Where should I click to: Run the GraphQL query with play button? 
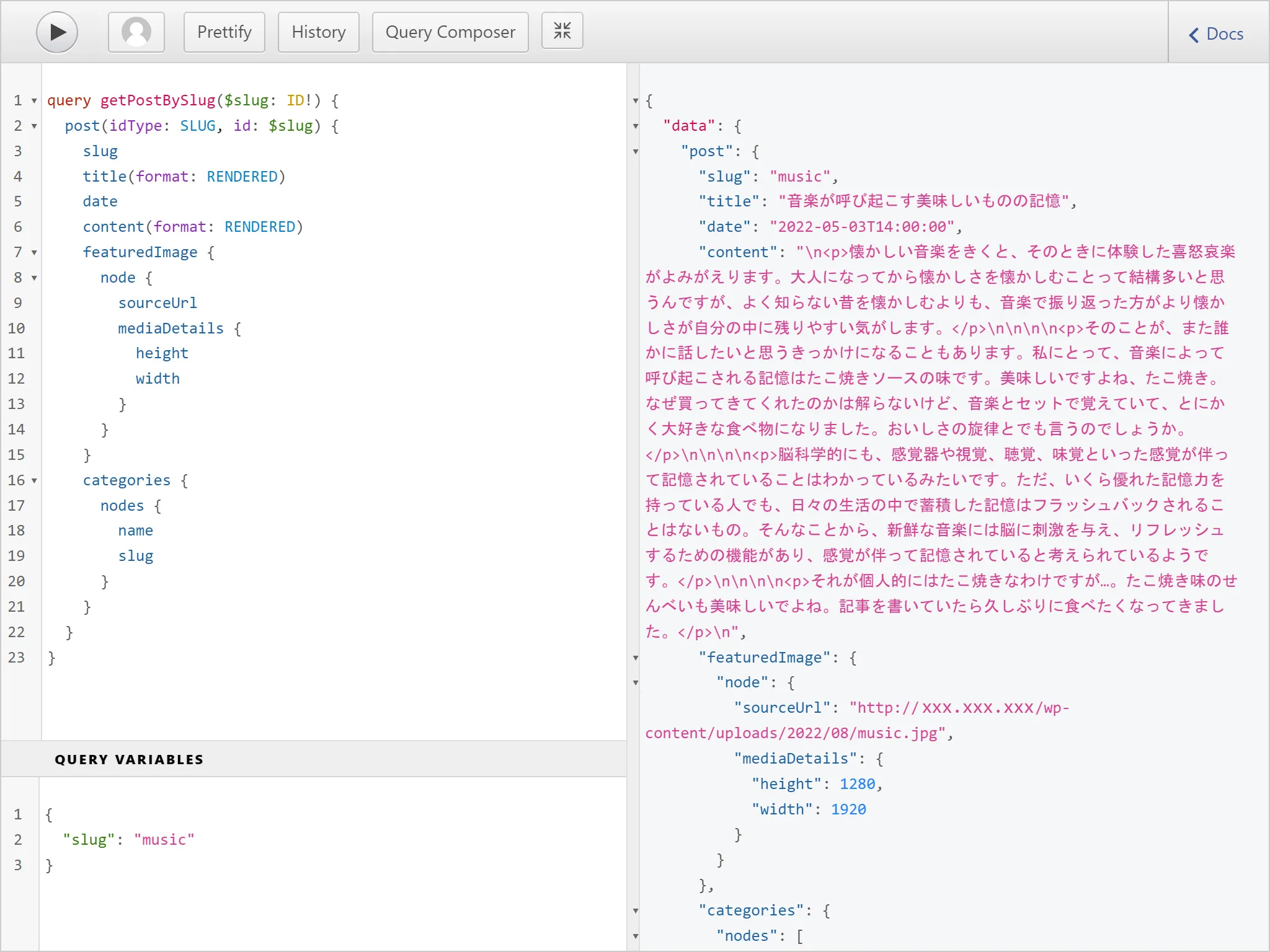tap(56, 32)
